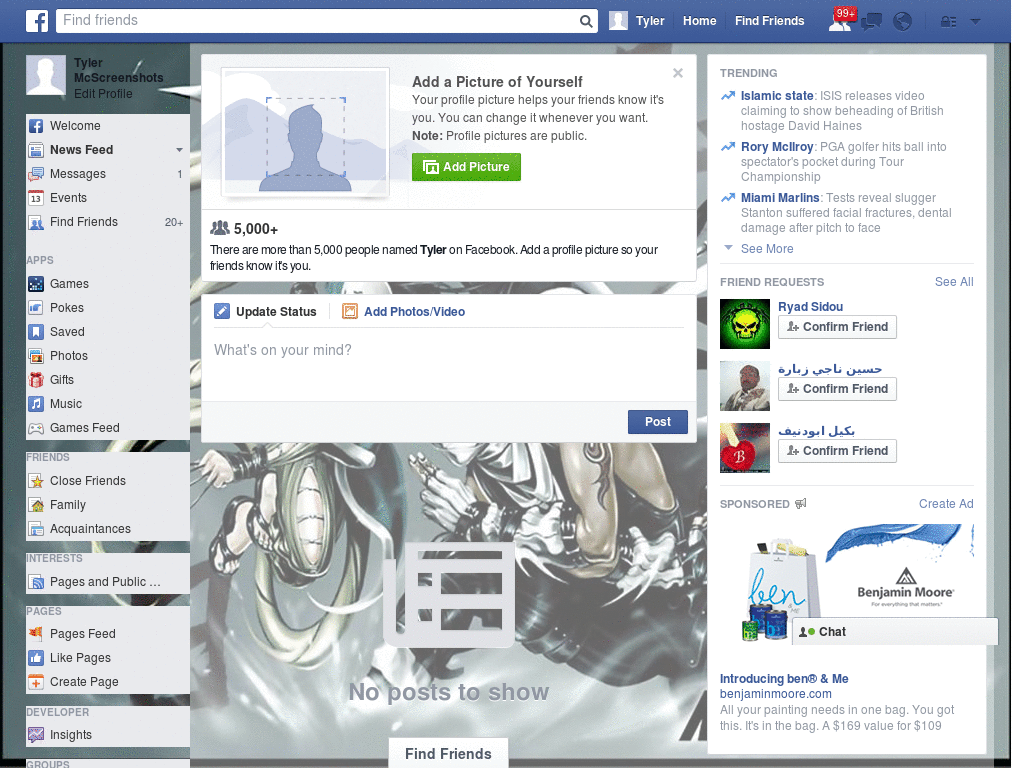The image size is (1024, 768).
Task: Click the profile picture placeholder in sidebar
Action: (46, 76)
